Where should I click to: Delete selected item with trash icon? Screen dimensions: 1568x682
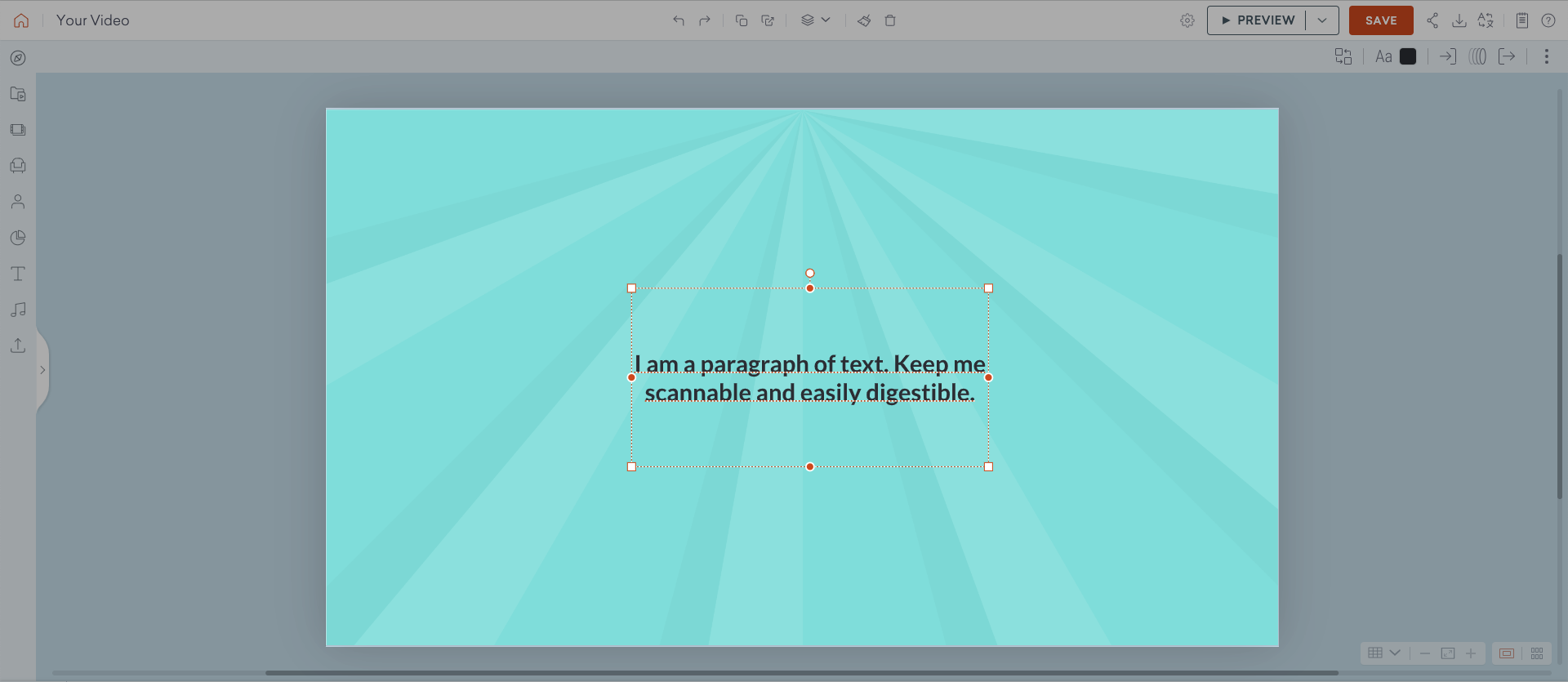(890, 20)
